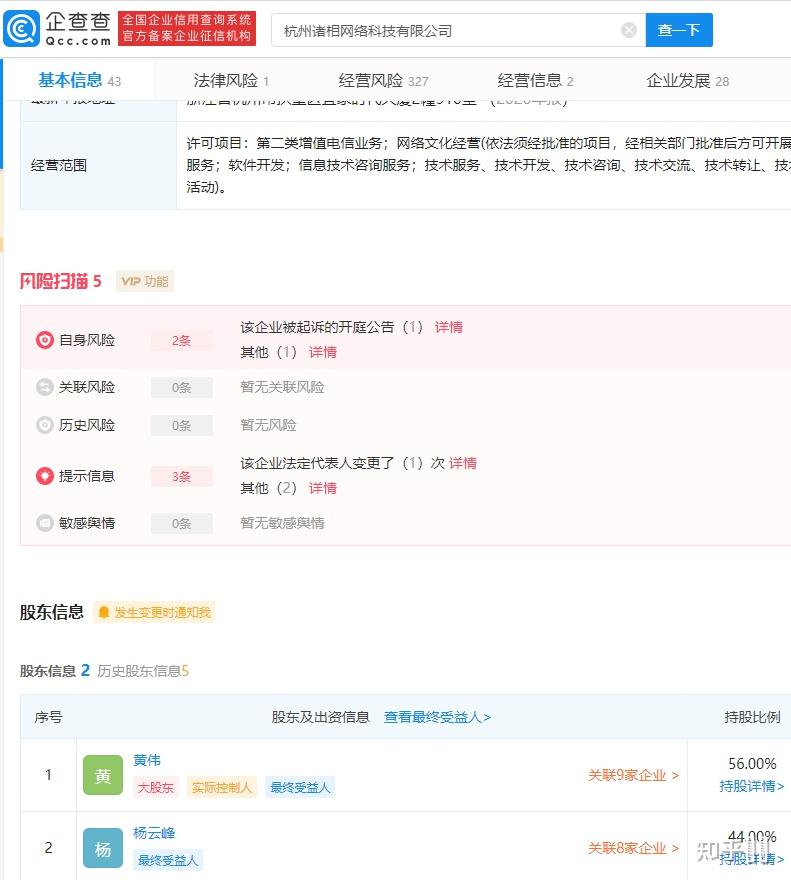Click the 经营范围 row label
Image resolution: width=791 pixels, height=880 pixels.
pyautogui.click(x=58, y=166)
